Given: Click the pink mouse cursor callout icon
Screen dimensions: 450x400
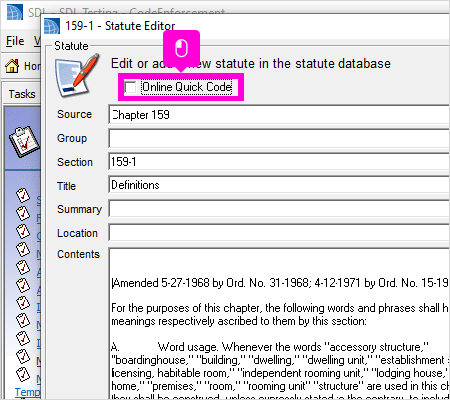Looking at the screenshot, I should click(181, 49).
